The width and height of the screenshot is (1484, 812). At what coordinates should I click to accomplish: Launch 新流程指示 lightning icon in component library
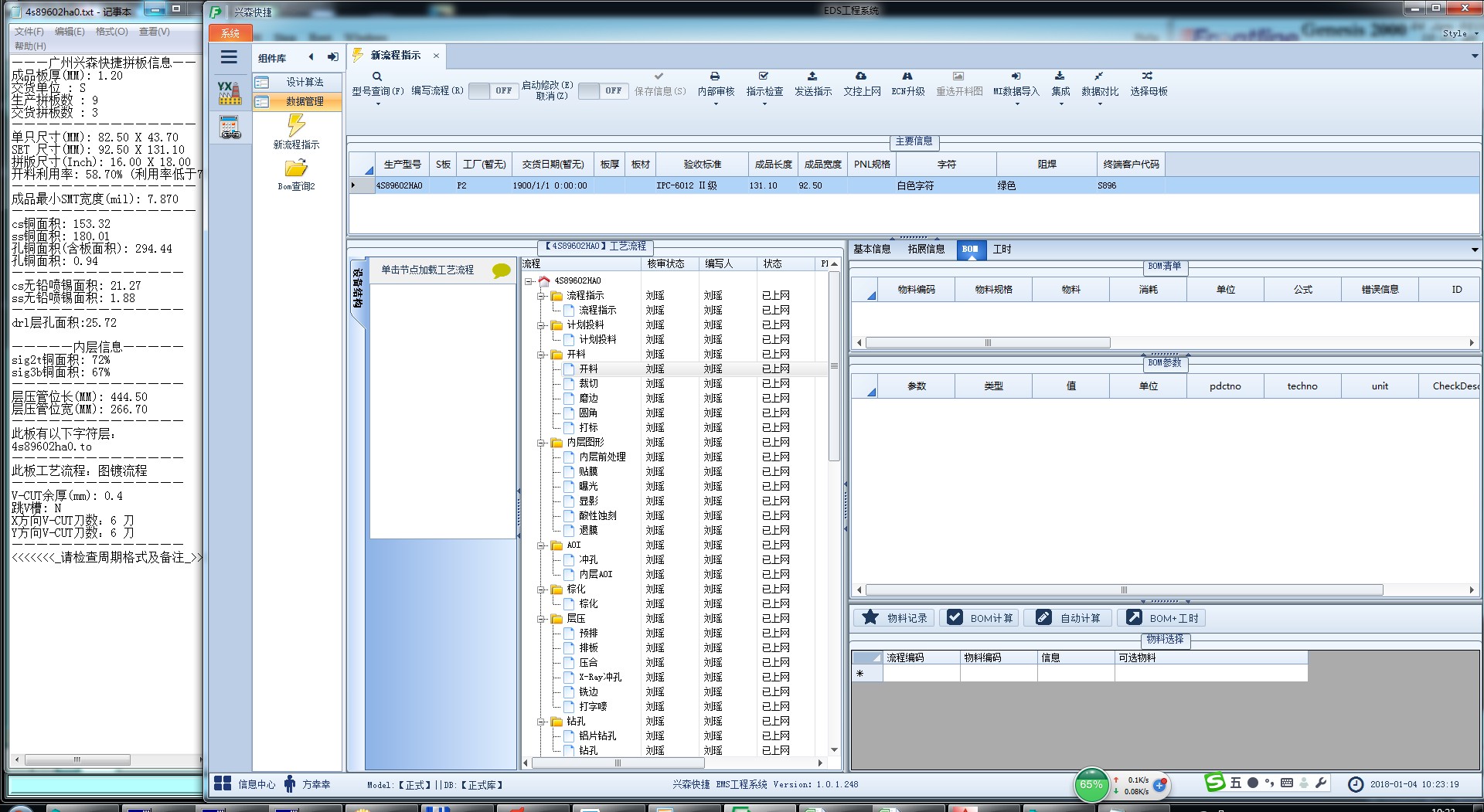(x=296, y=124)
